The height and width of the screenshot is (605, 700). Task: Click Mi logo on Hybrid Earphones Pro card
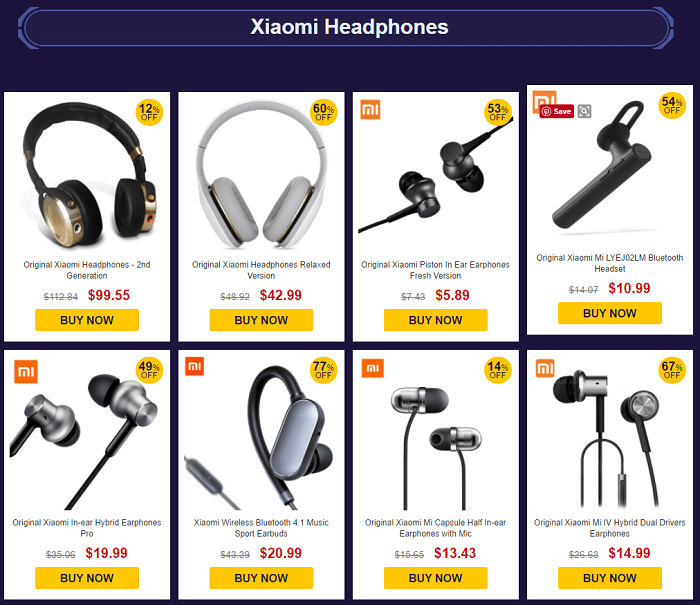[x=26, y=371]
